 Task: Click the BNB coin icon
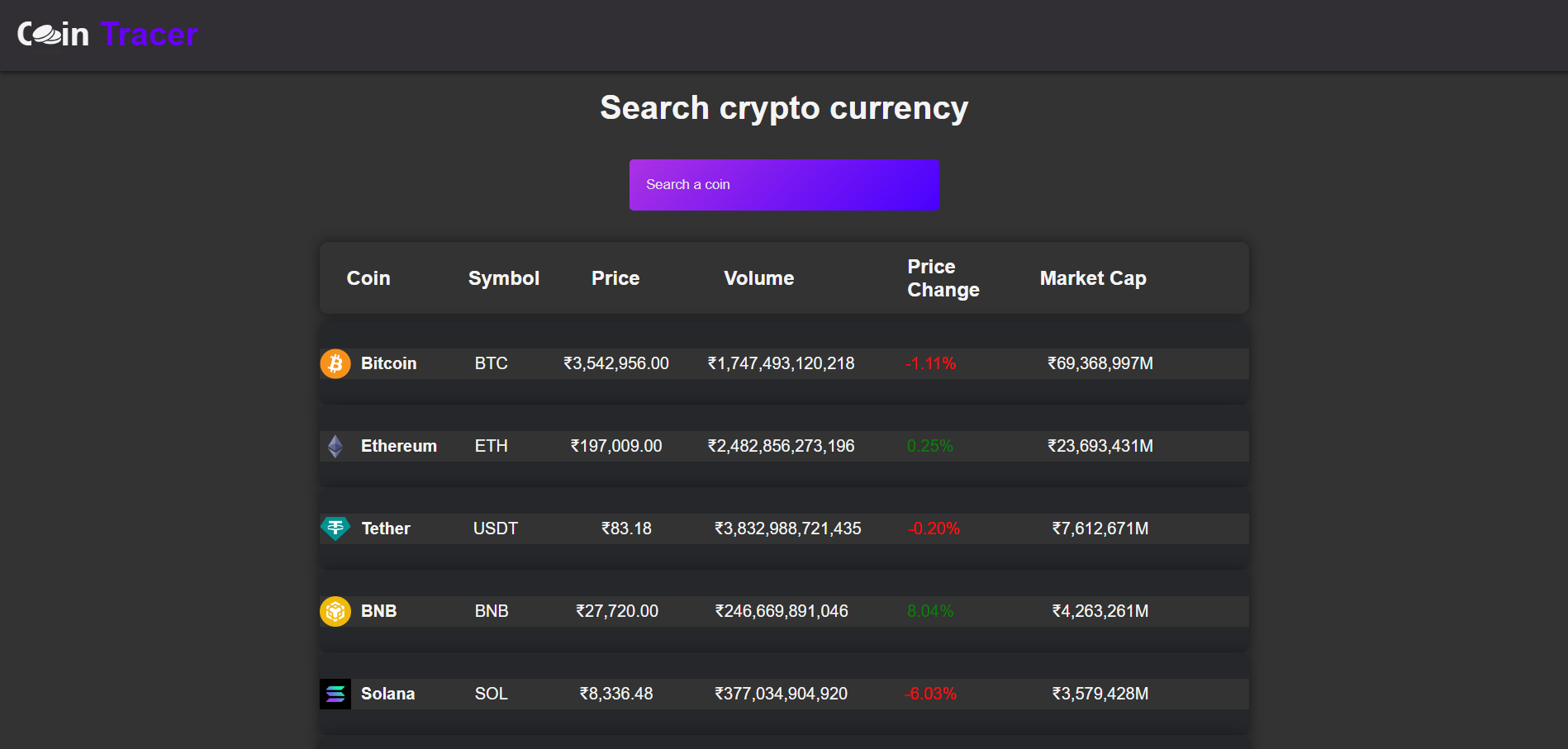pyautogui.click(x=335, y=611)
